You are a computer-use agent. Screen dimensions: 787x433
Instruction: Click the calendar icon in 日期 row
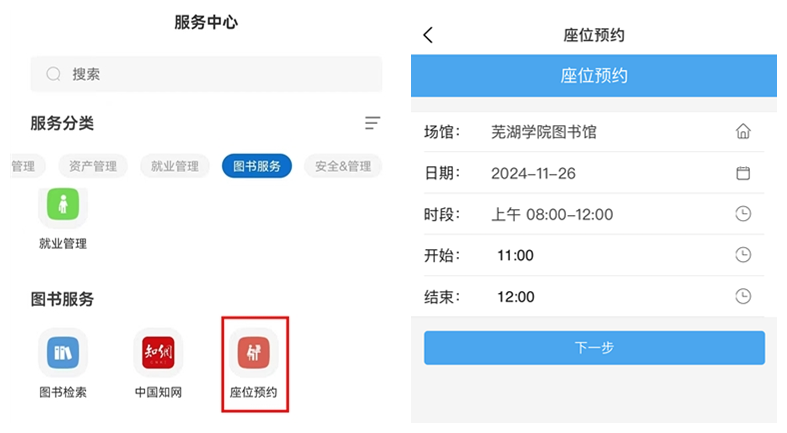point(743,173)
